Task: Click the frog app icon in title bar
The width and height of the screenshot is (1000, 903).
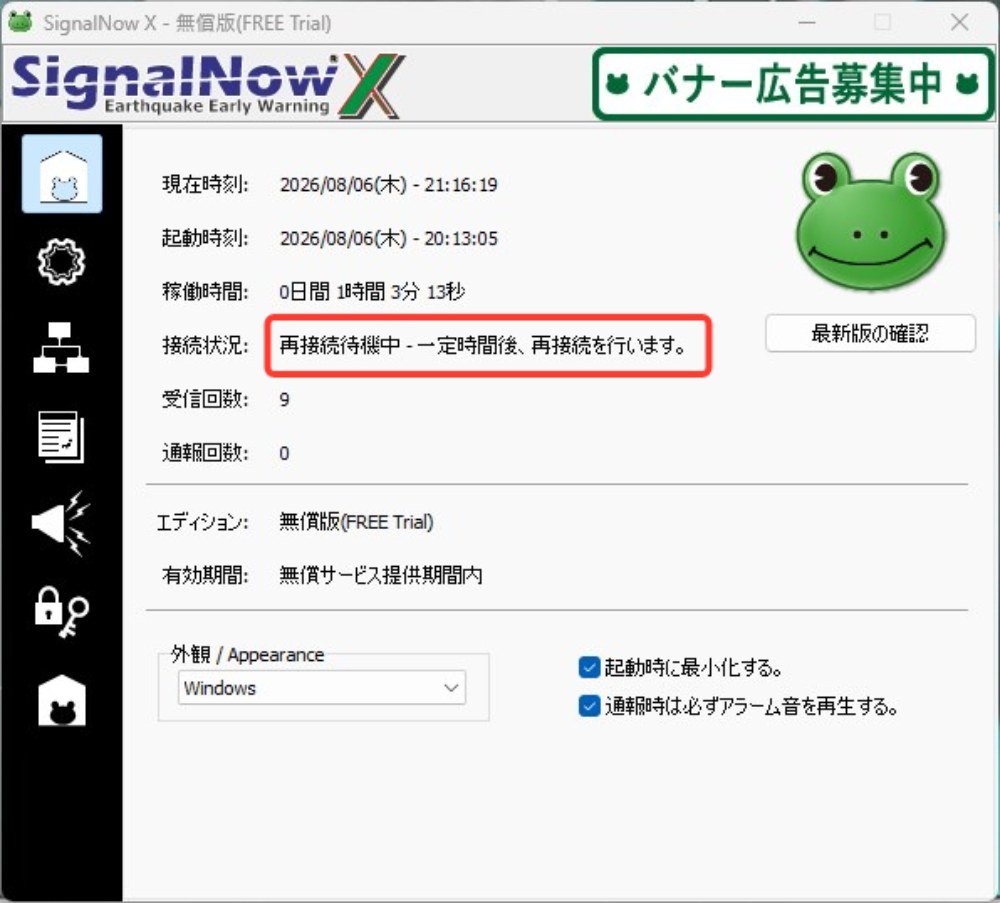Action: 20,22
